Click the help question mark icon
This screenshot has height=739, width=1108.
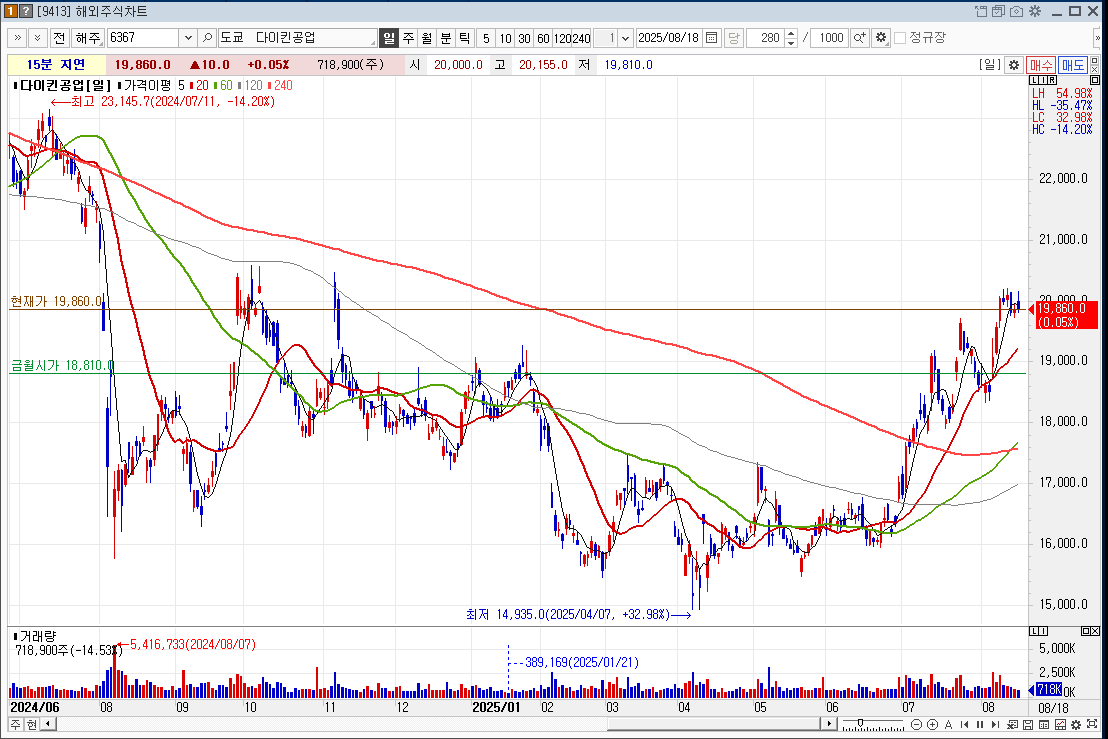pos(26,11)
